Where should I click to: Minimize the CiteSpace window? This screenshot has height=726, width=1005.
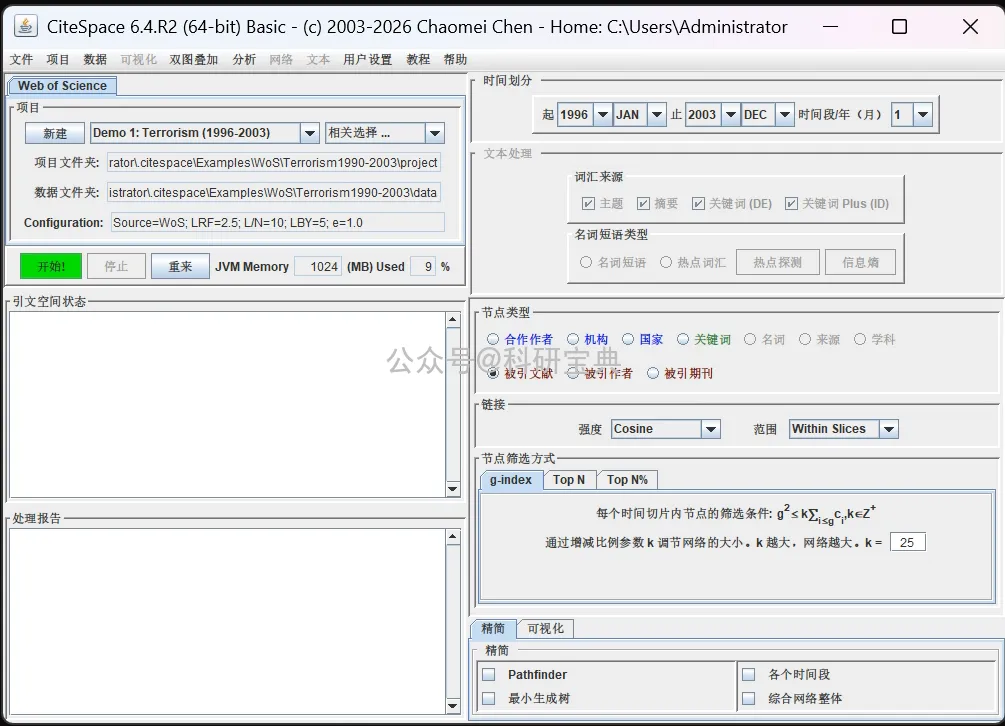(831, 26)
